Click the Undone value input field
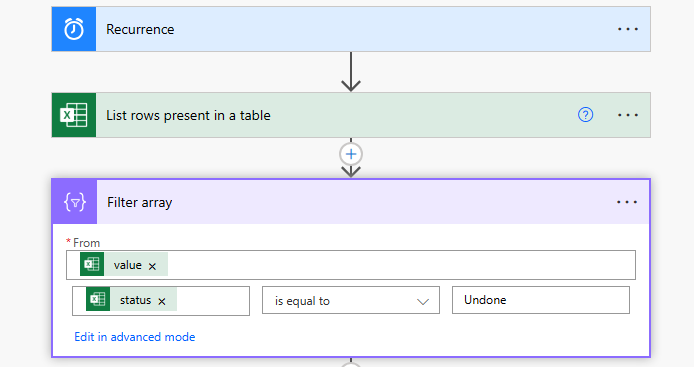Screen dimensions: 694x367 [x=541, y=300]
